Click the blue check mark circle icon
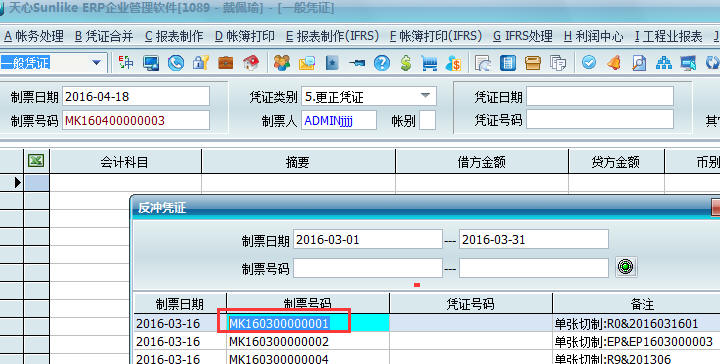720x364 pixels. coord(589,63)
